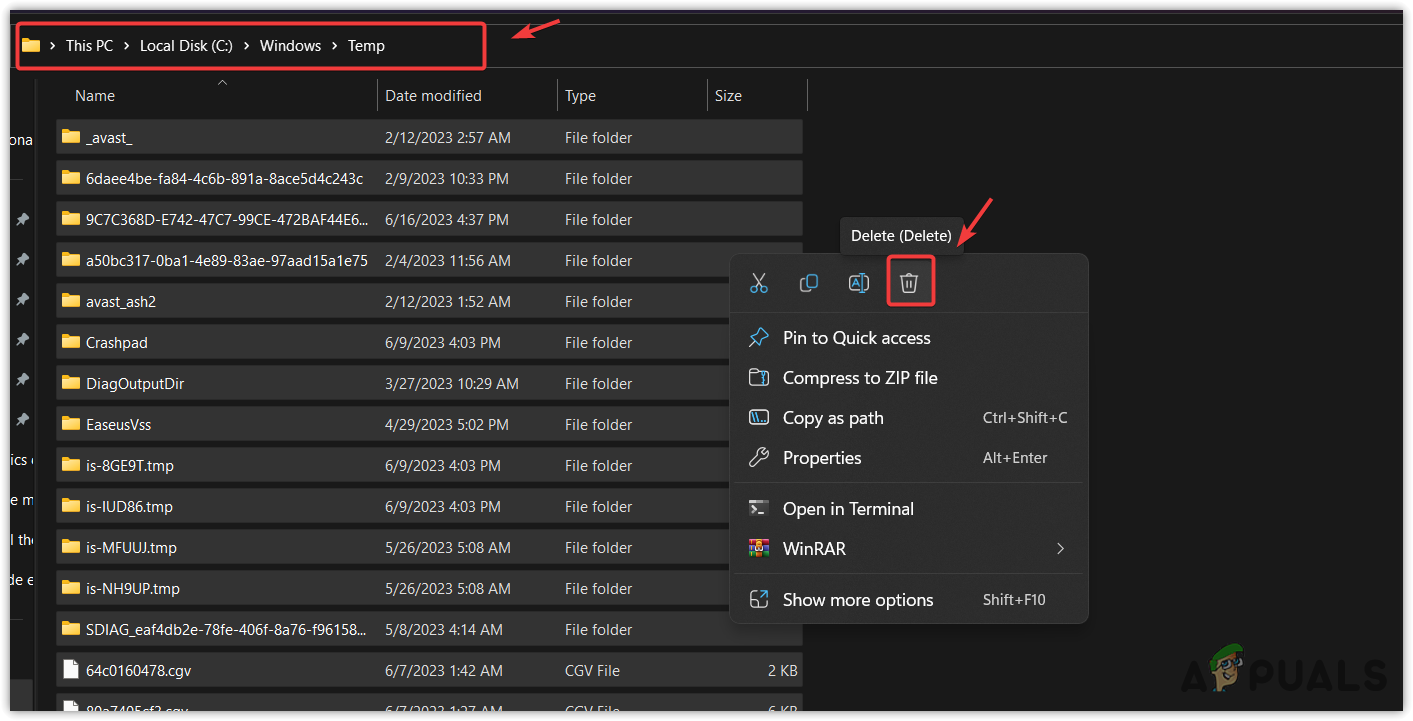The height and width of the screenshot is (721, 1413).
Task: Navigate to Local Disk (C:) in the breadcrumb
Action: [x=186, y=46]
